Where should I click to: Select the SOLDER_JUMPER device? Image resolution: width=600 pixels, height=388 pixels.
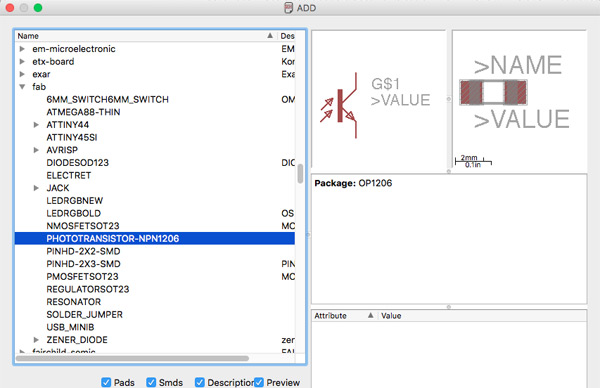pyautogui.click(x=84, y=315)
